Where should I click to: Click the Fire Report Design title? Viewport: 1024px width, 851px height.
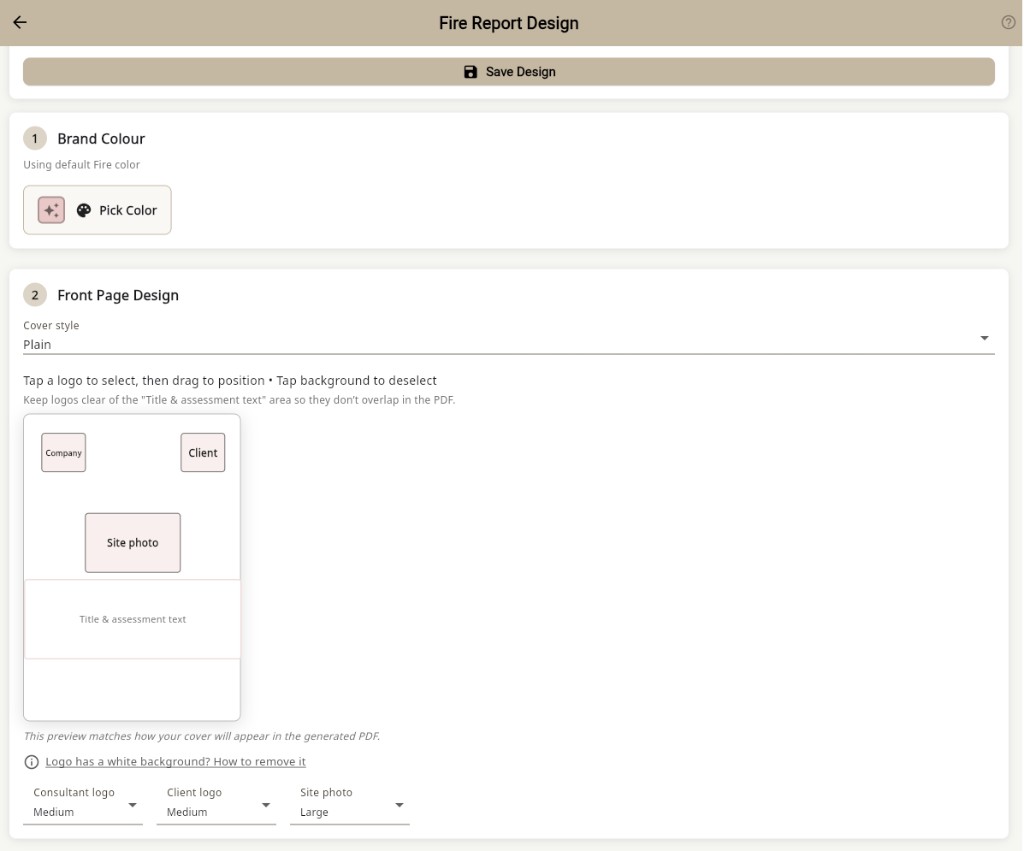point(509,23)
